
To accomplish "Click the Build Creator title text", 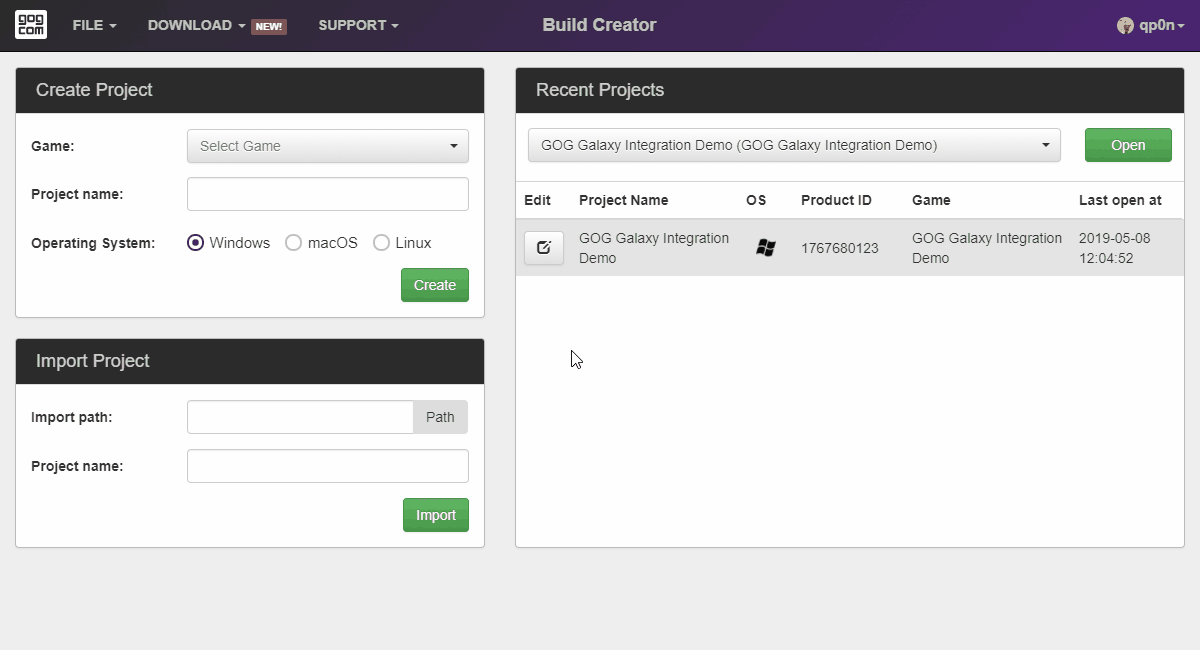I will click(599, 25).
